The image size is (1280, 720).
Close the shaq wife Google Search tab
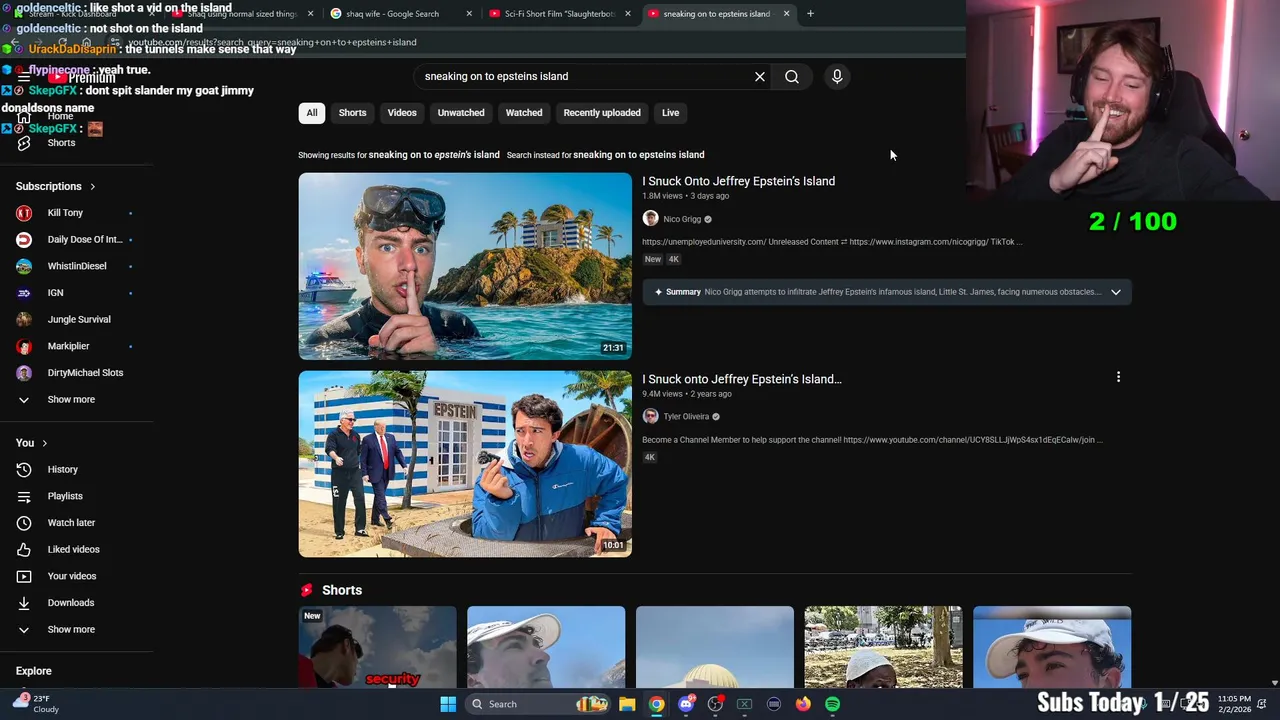tap(468, 14)
